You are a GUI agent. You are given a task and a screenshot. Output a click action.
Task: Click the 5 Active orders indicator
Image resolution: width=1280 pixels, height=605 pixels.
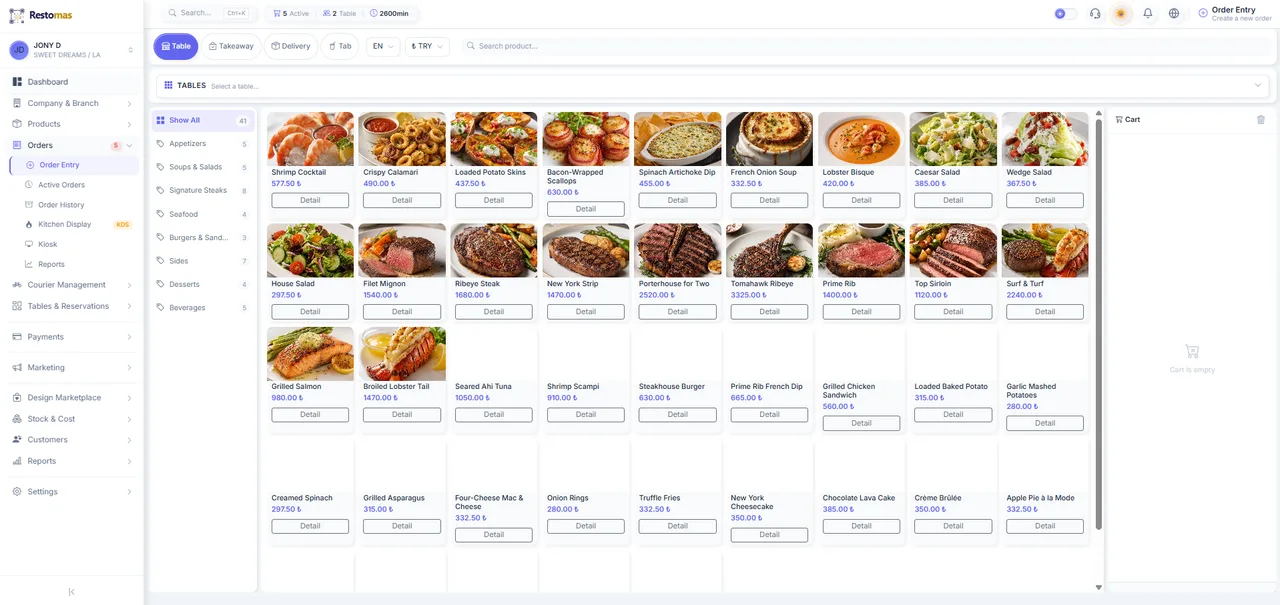click(291, 14)
